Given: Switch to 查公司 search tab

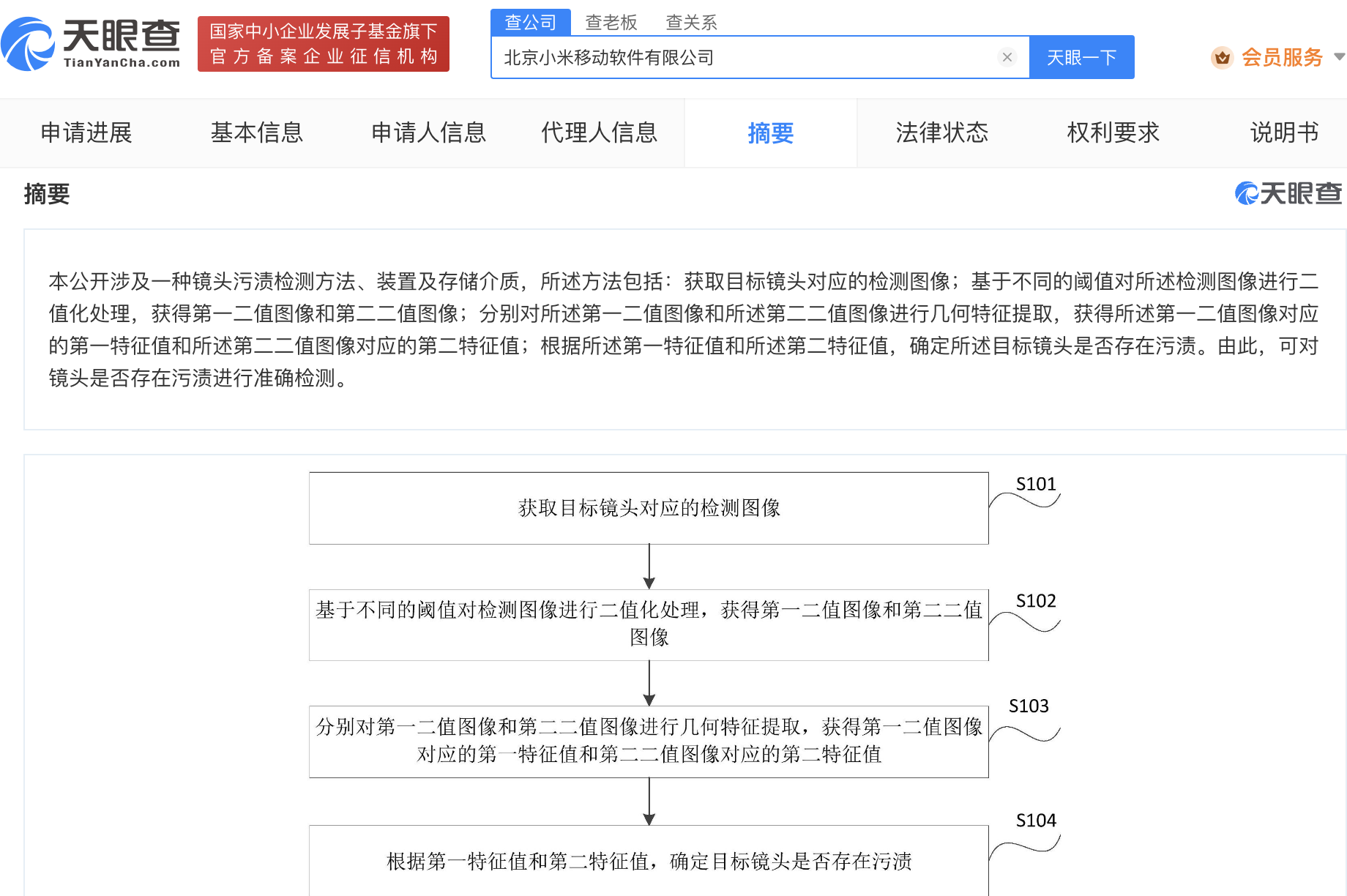Looking at the screenshot, I should (x=531, y=22).
